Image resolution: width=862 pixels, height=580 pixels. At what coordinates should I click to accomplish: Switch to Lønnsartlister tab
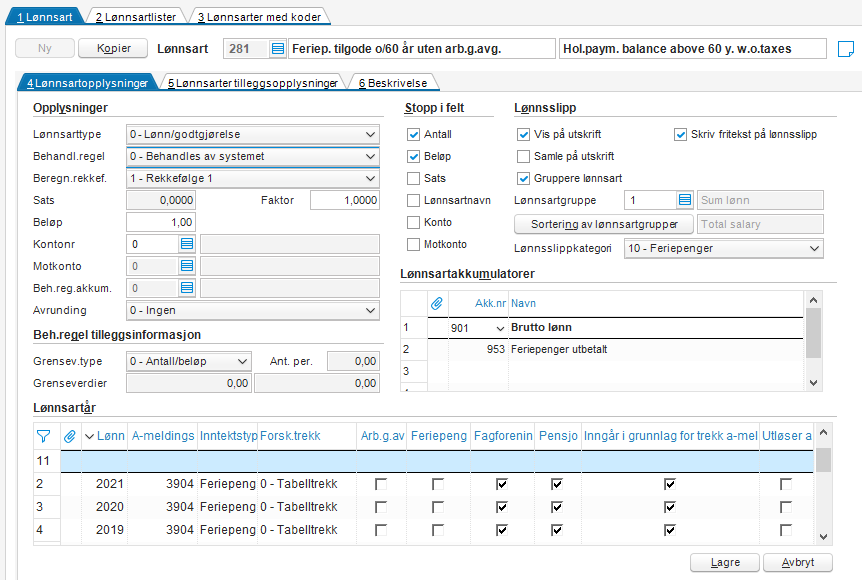pyautogui.click(x=136, y=17)
